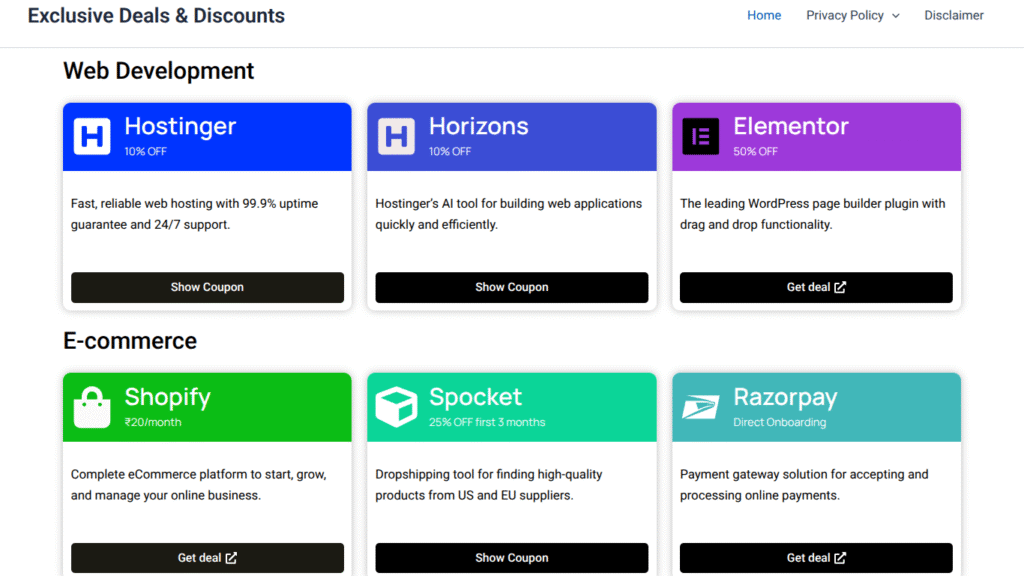
Task: Click the 50% OFF label on Elementor
Action: [x=755, y=152]
